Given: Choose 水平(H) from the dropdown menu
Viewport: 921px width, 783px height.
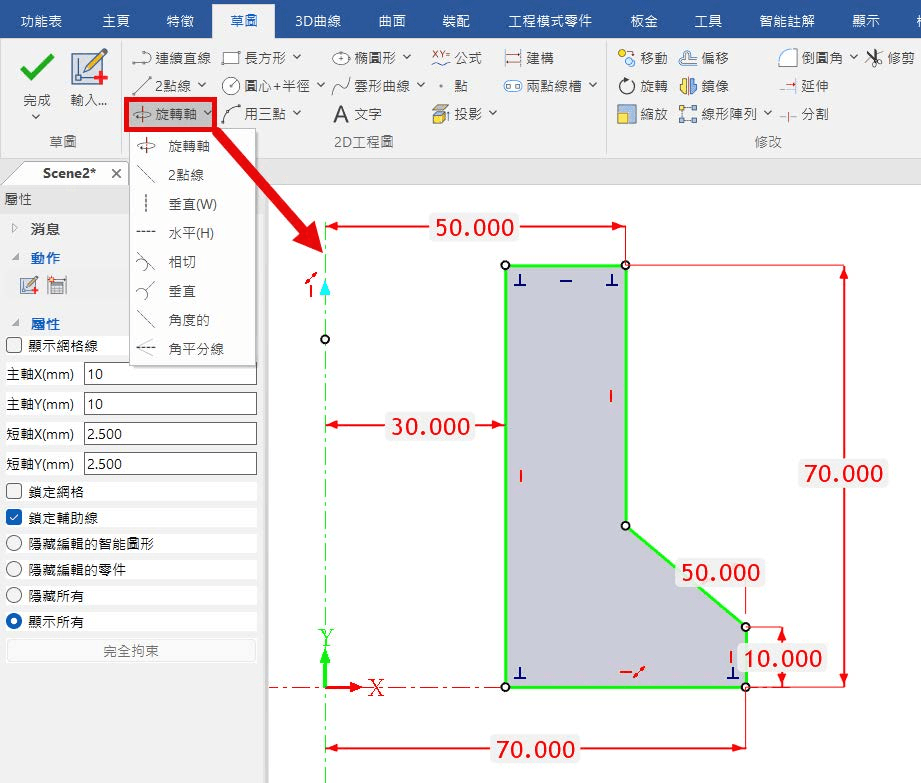Looking at the screenshot, I should [193, 233].
